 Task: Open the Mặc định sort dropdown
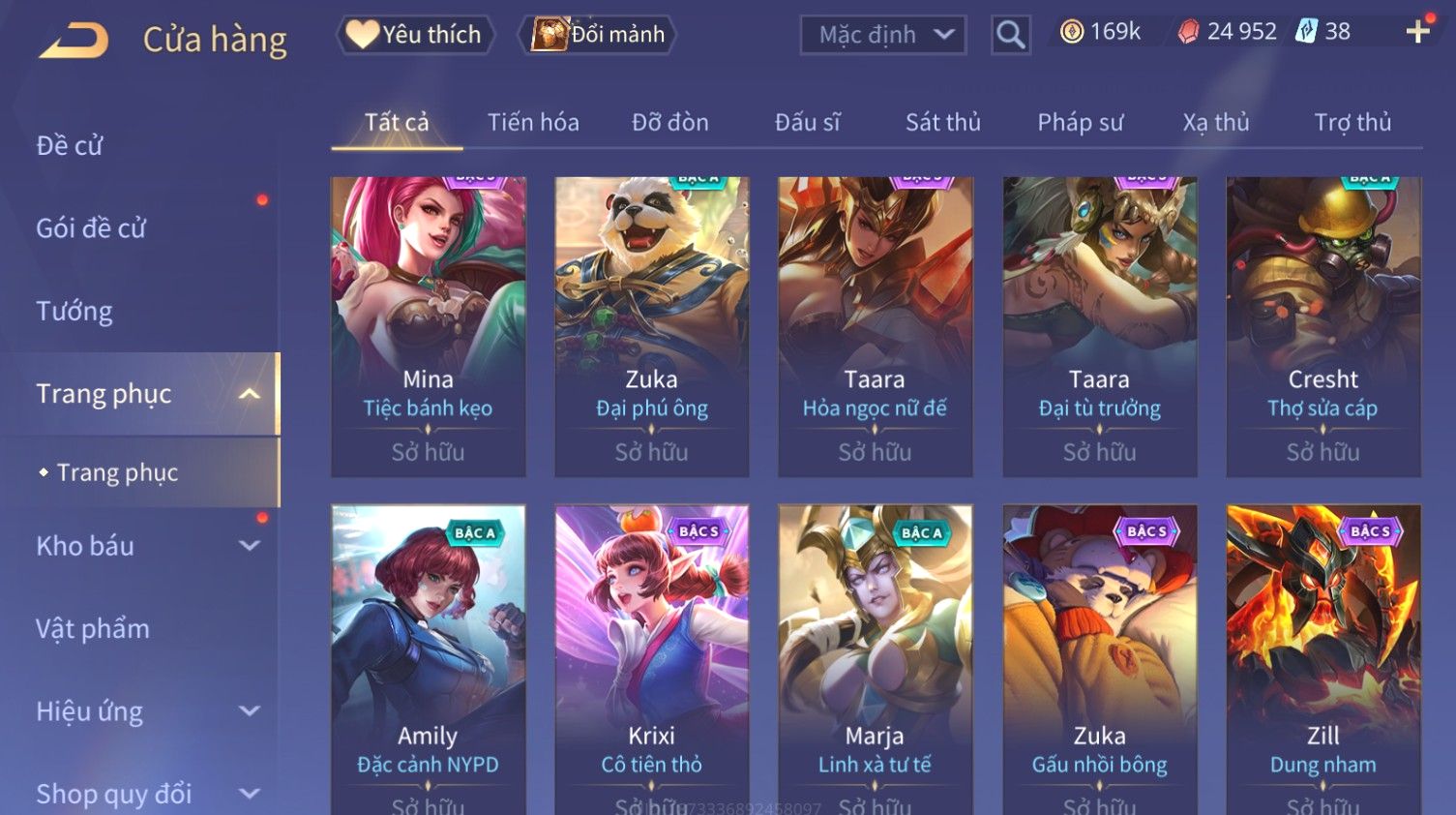pos(882,35)
